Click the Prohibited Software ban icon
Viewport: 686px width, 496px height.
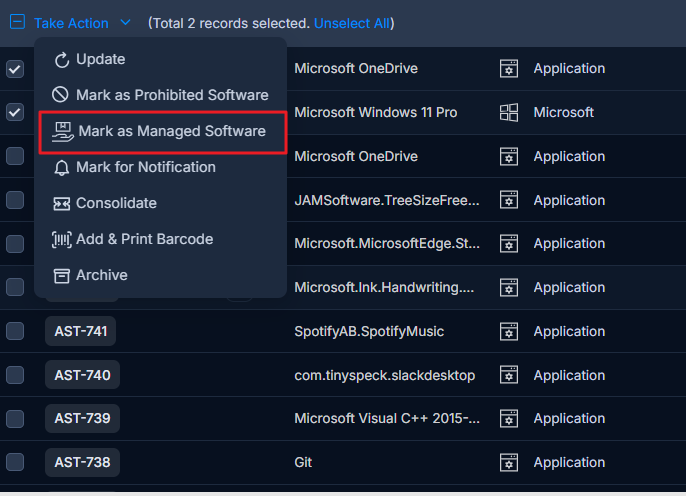(60, 94)
